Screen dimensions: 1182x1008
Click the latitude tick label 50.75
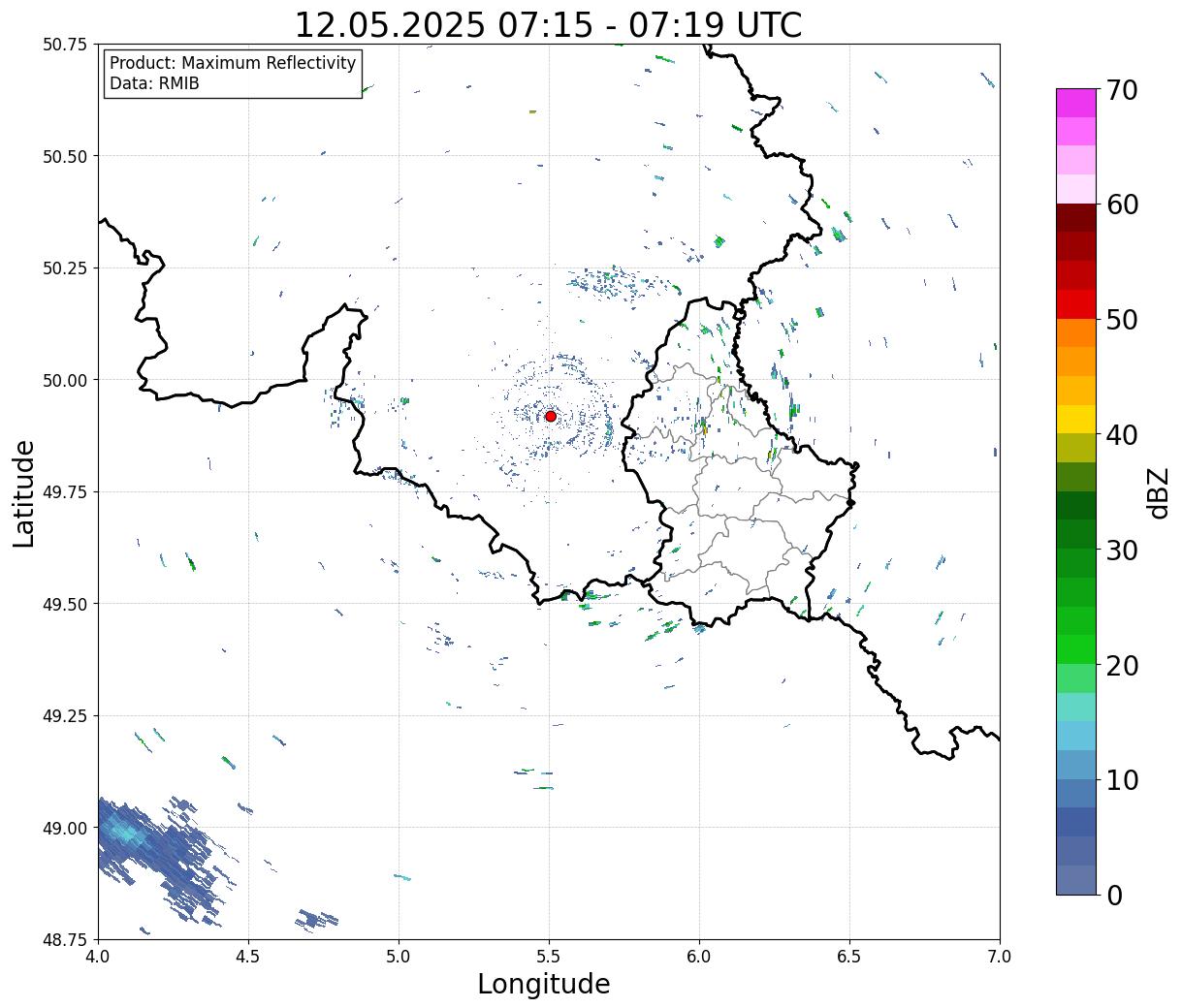click(64, 45)
